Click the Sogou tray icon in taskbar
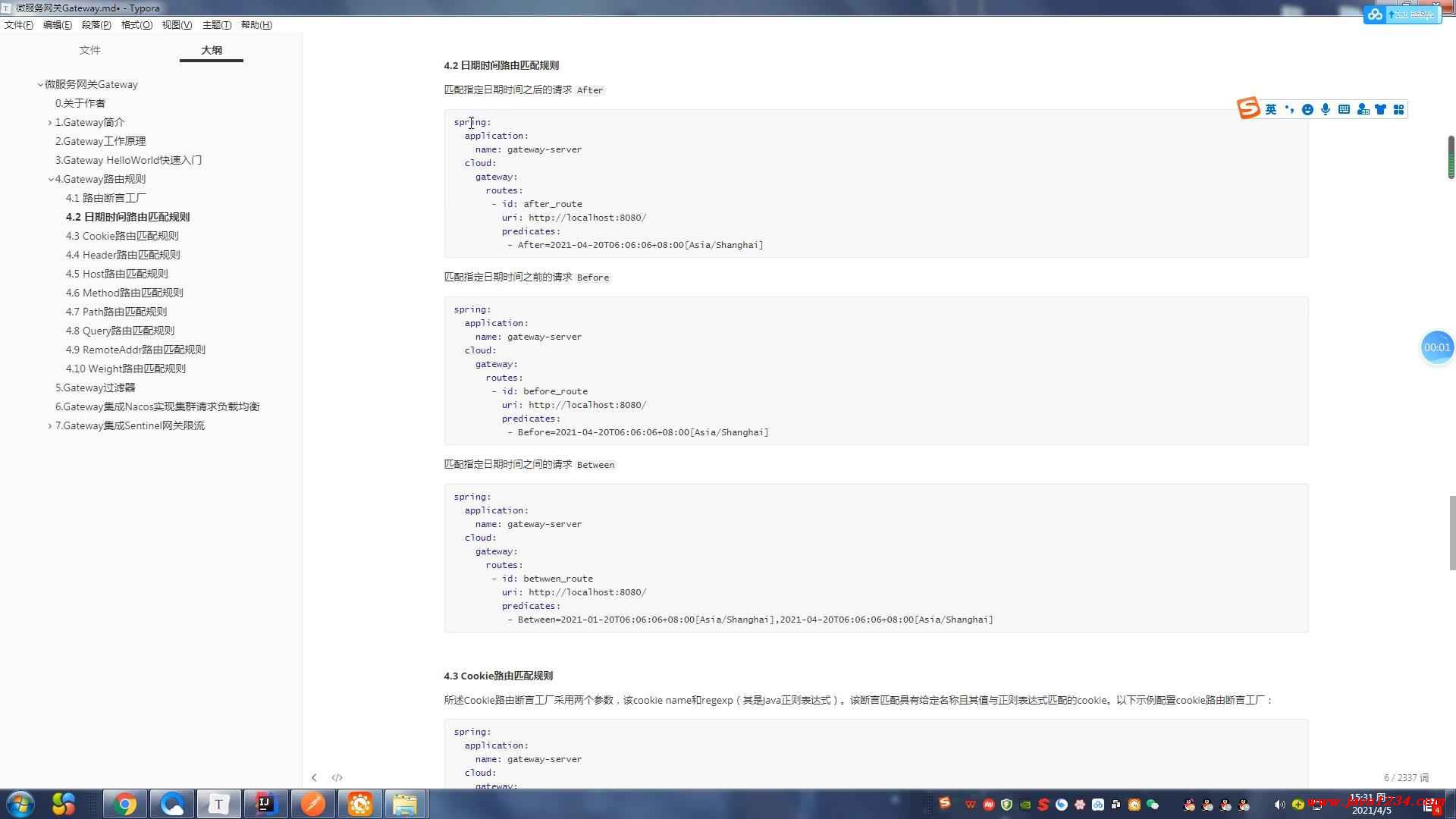Screen dimensions: 1456x819 pos(945,802)
